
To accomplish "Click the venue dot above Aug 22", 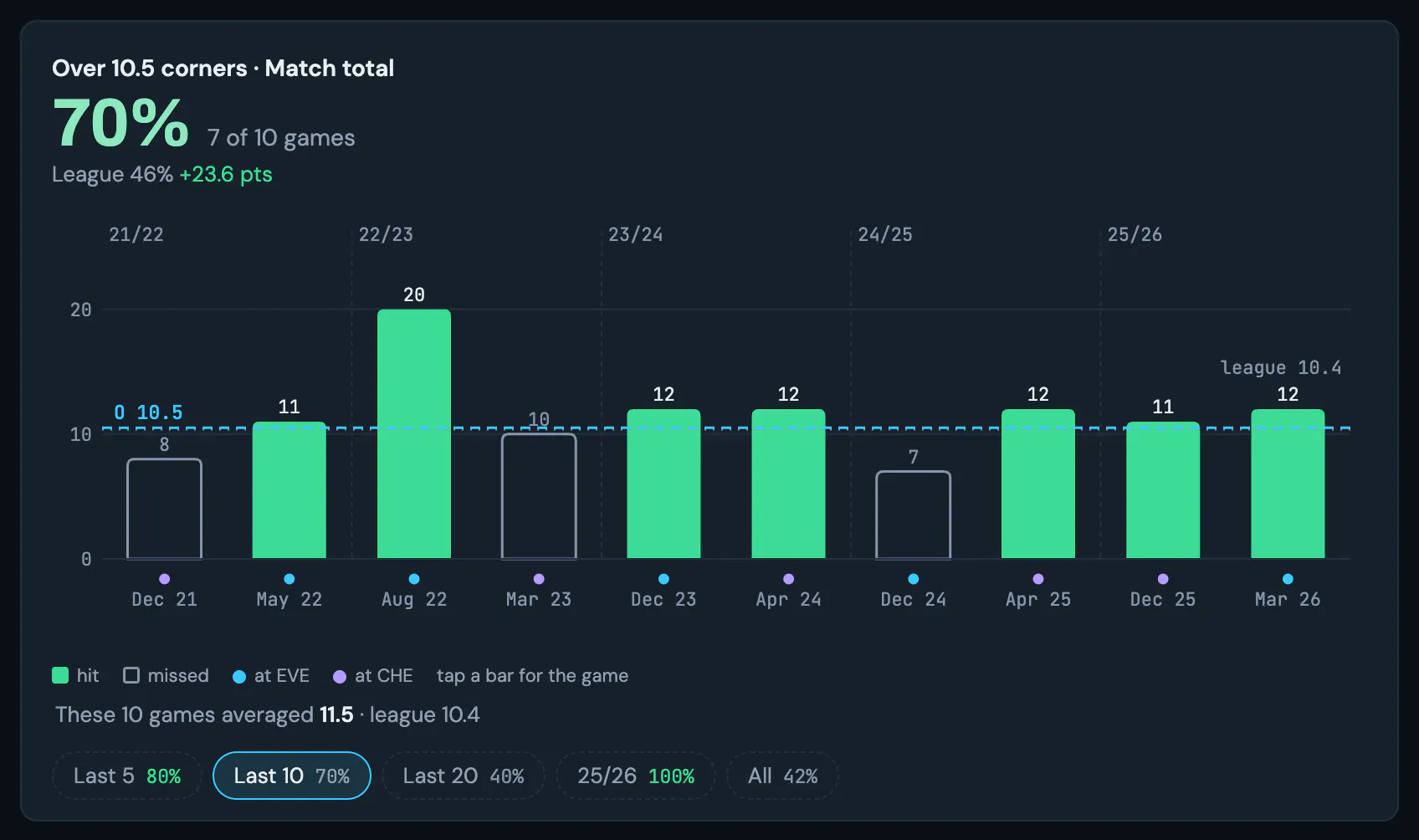I will coord(414,579).
